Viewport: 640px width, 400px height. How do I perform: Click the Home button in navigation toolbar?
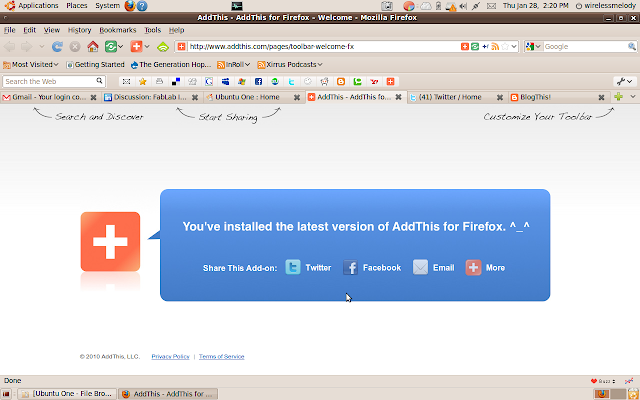coord(93,47)
